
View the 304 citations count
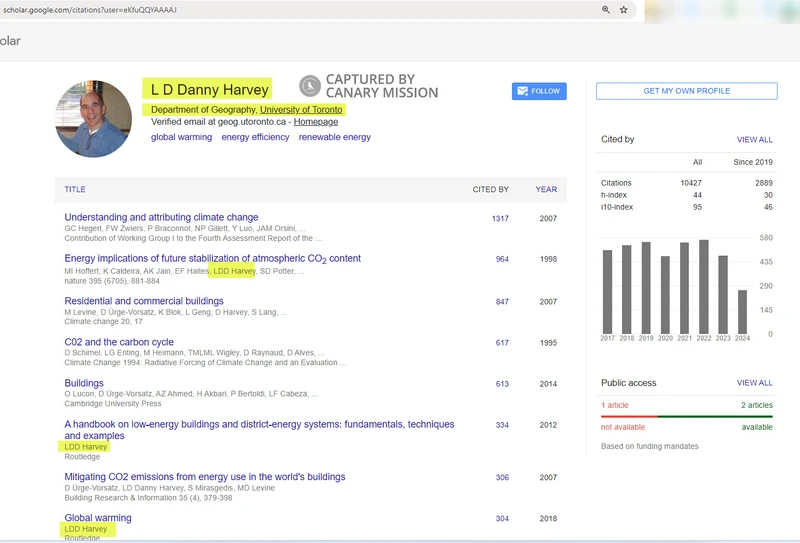coord(502,519)
